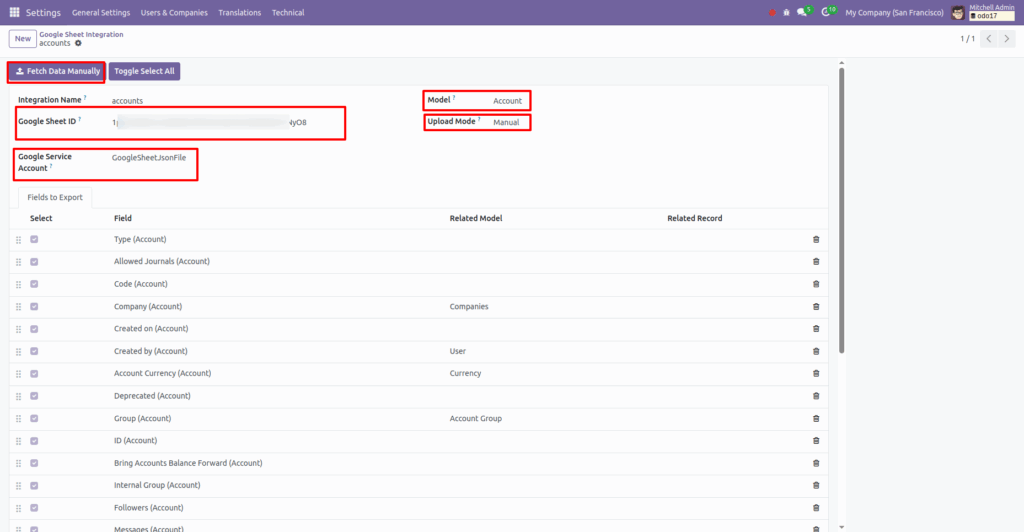This screenshot has height=532, width=1024.
Task: Click the Related Model column header
Action: point(475,218)
